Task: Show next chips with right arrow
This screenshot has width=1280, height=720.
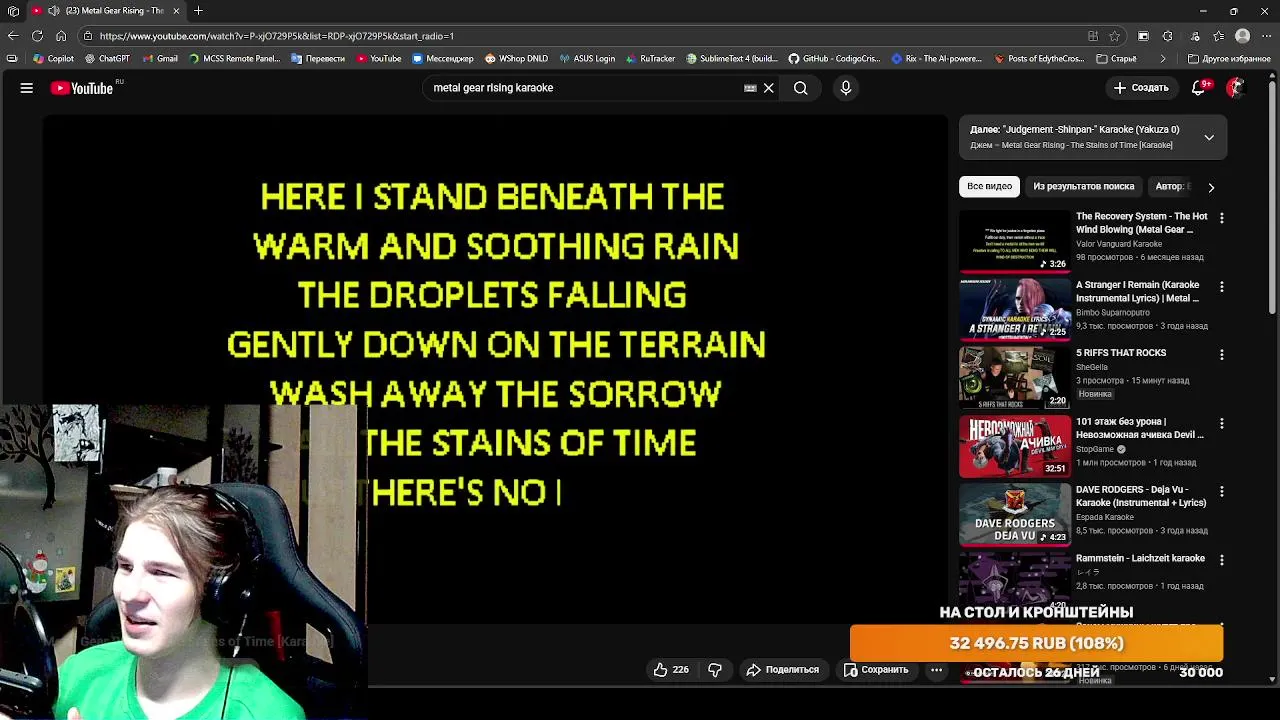Action: coord(1211,187)
